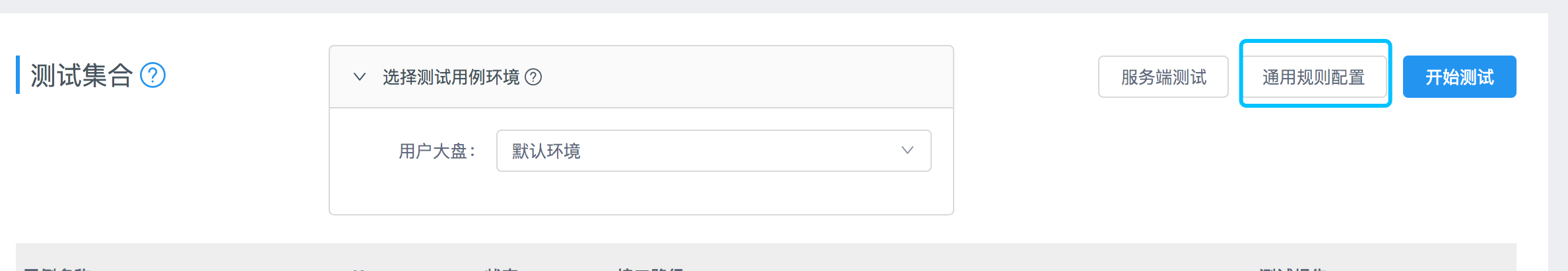Click the down arrow in 默认环境 select
This screenshot has height=271, width=1568.
[907, 151]
